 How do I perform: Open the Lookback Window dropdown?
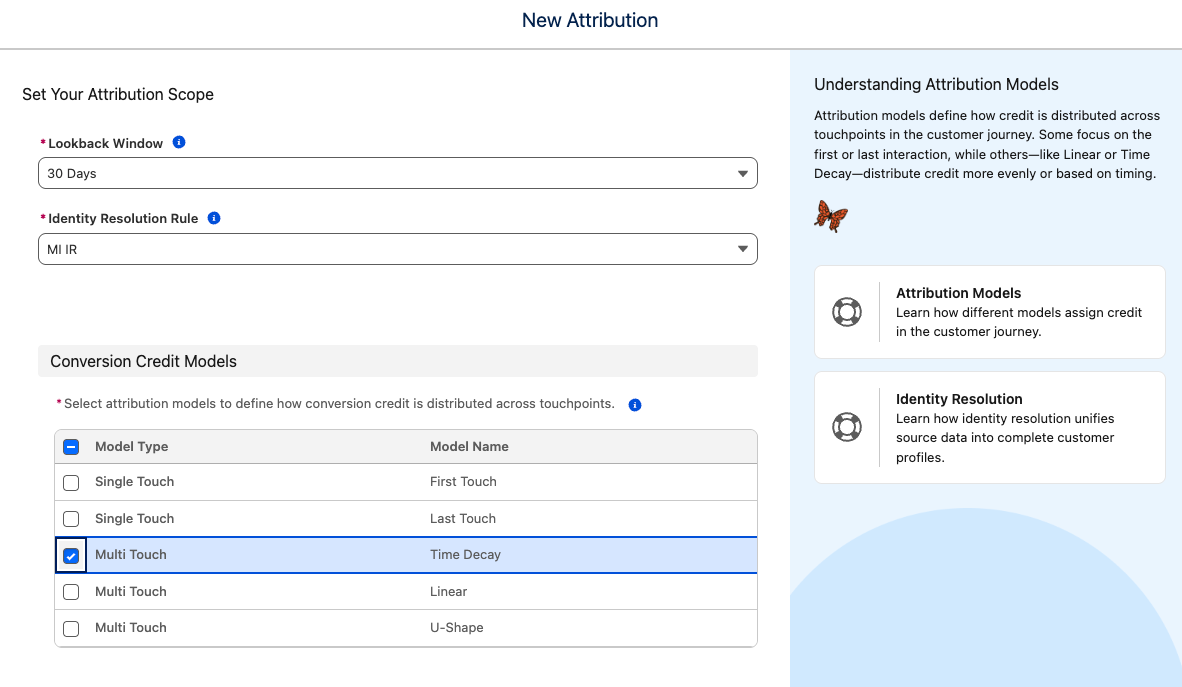click(x=397, y=173)
